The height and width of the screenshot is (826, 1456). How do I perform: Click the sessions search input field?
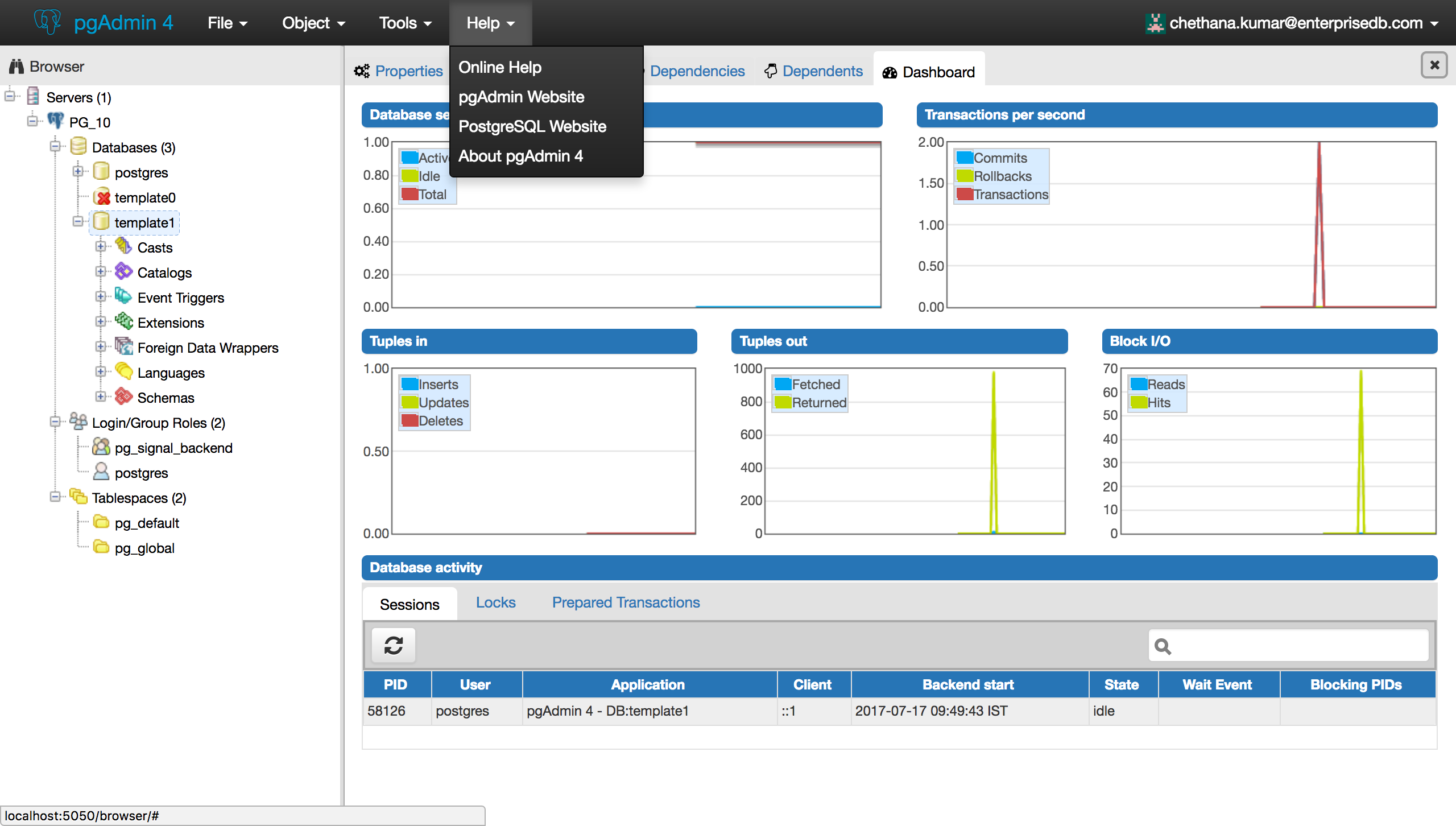(1297, 646)
